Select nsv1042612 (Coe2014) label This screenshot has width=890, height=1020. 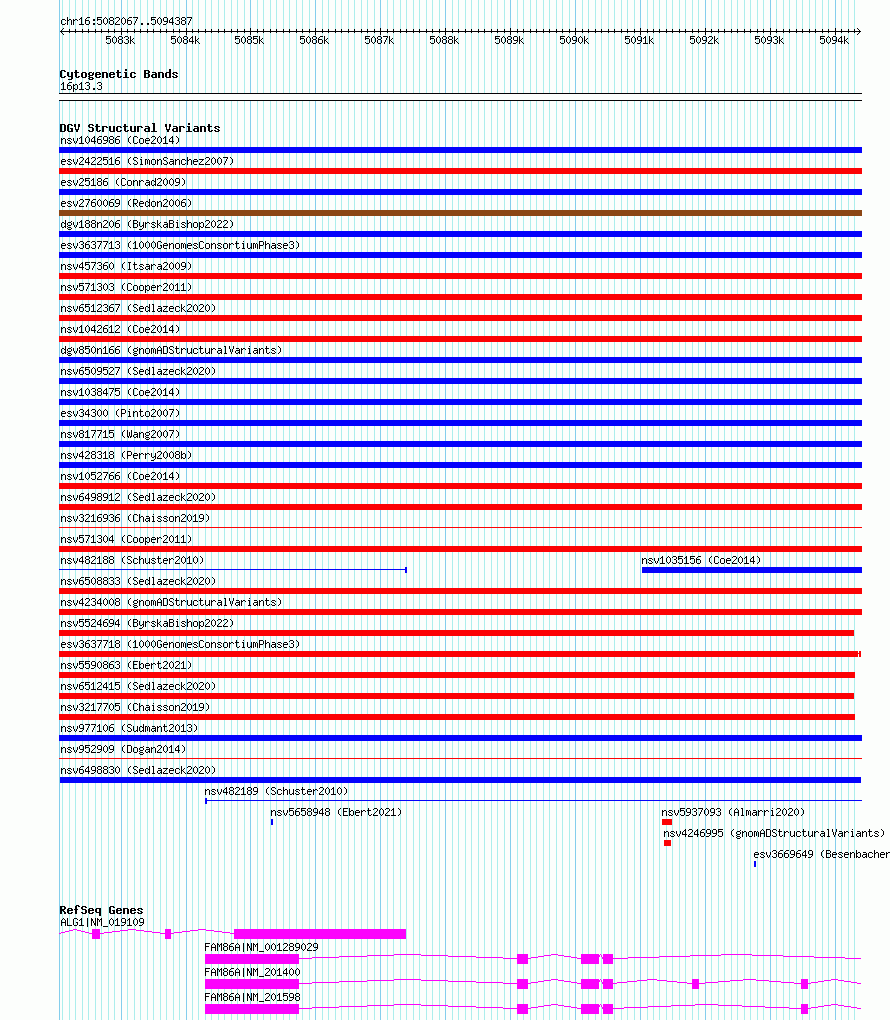pos(120,329)
